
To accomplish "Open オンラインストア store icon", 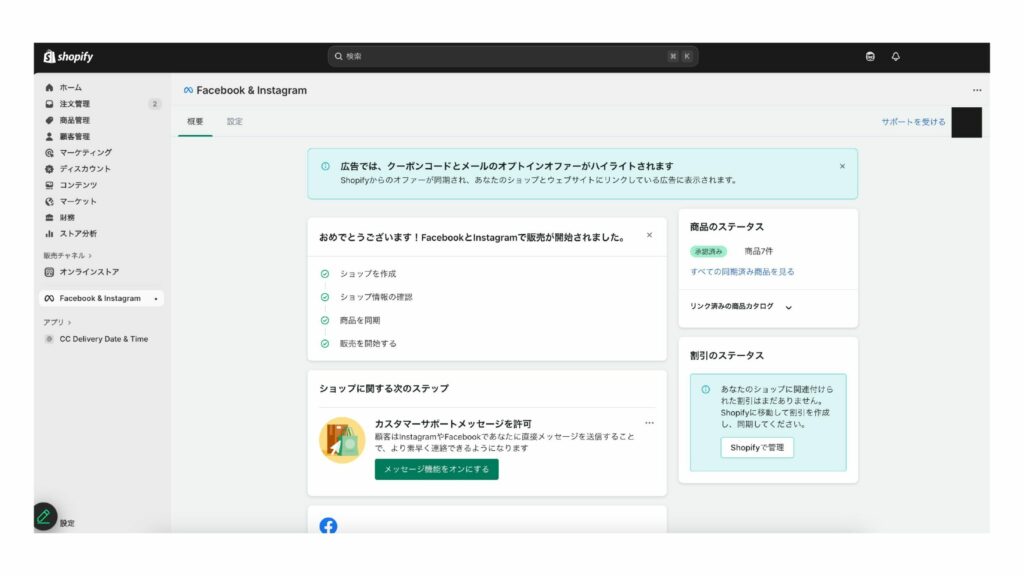I will (x=49, y=272).
